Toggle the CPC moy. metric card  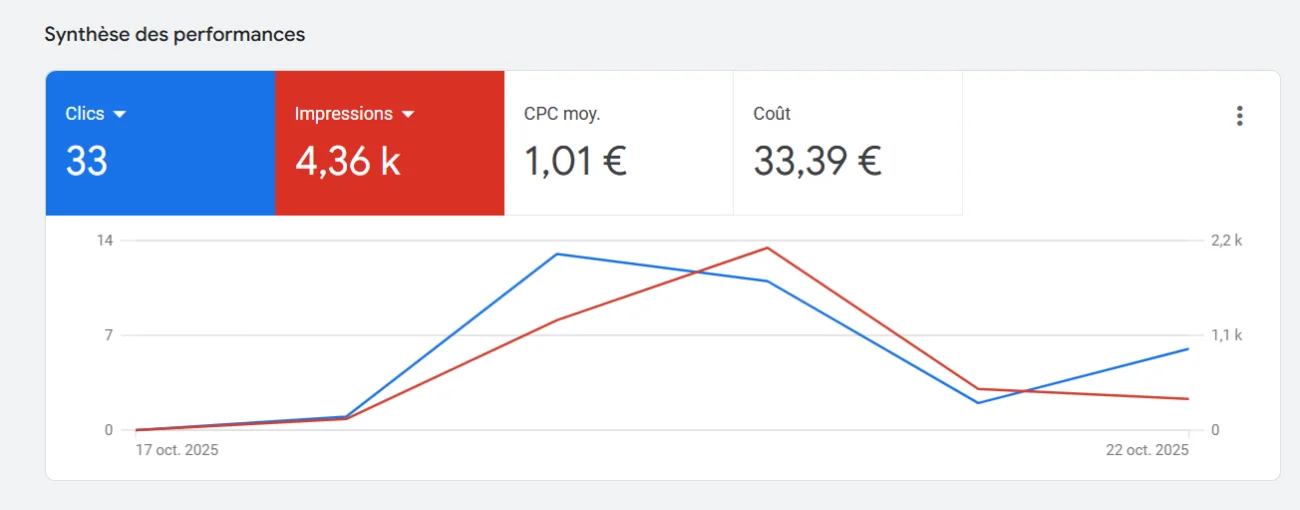[618, 142]
